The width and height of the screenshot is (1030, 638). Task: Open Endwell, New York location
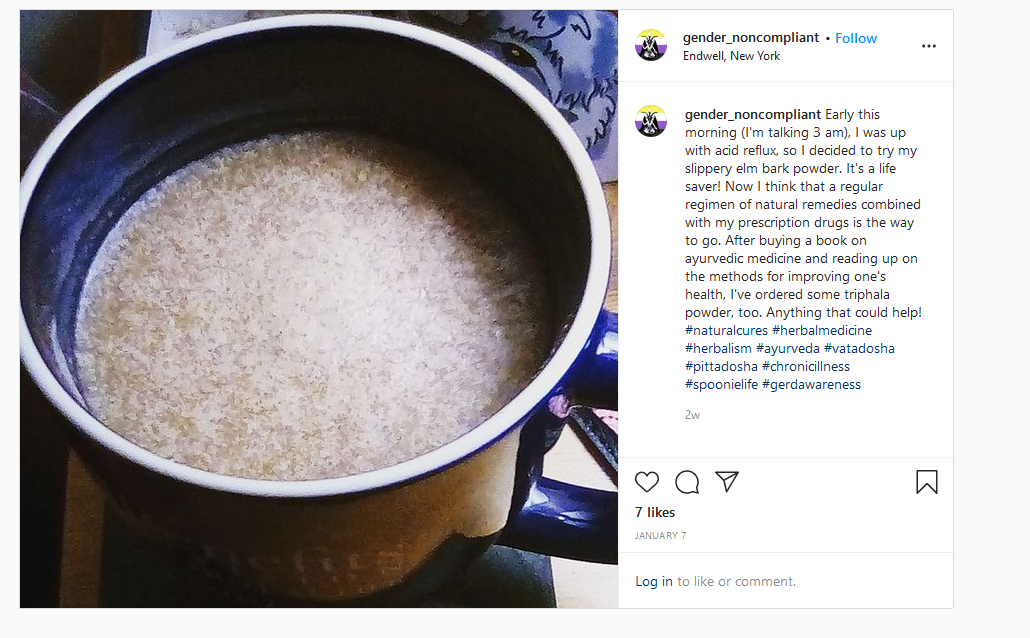click(x=731, y=56)
